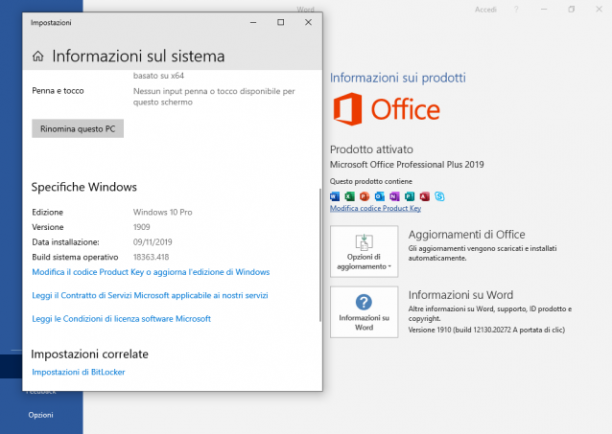The height and width of the screenshot is (434, 612).
Task: Click 'Versione 1910 (build 12130.20272' text
Action: (460, 330)
